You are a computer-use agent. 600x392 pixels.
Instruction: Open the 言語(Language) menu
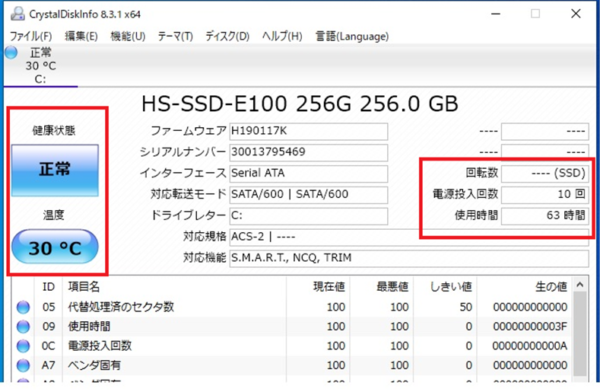click(x=352, y=36)
